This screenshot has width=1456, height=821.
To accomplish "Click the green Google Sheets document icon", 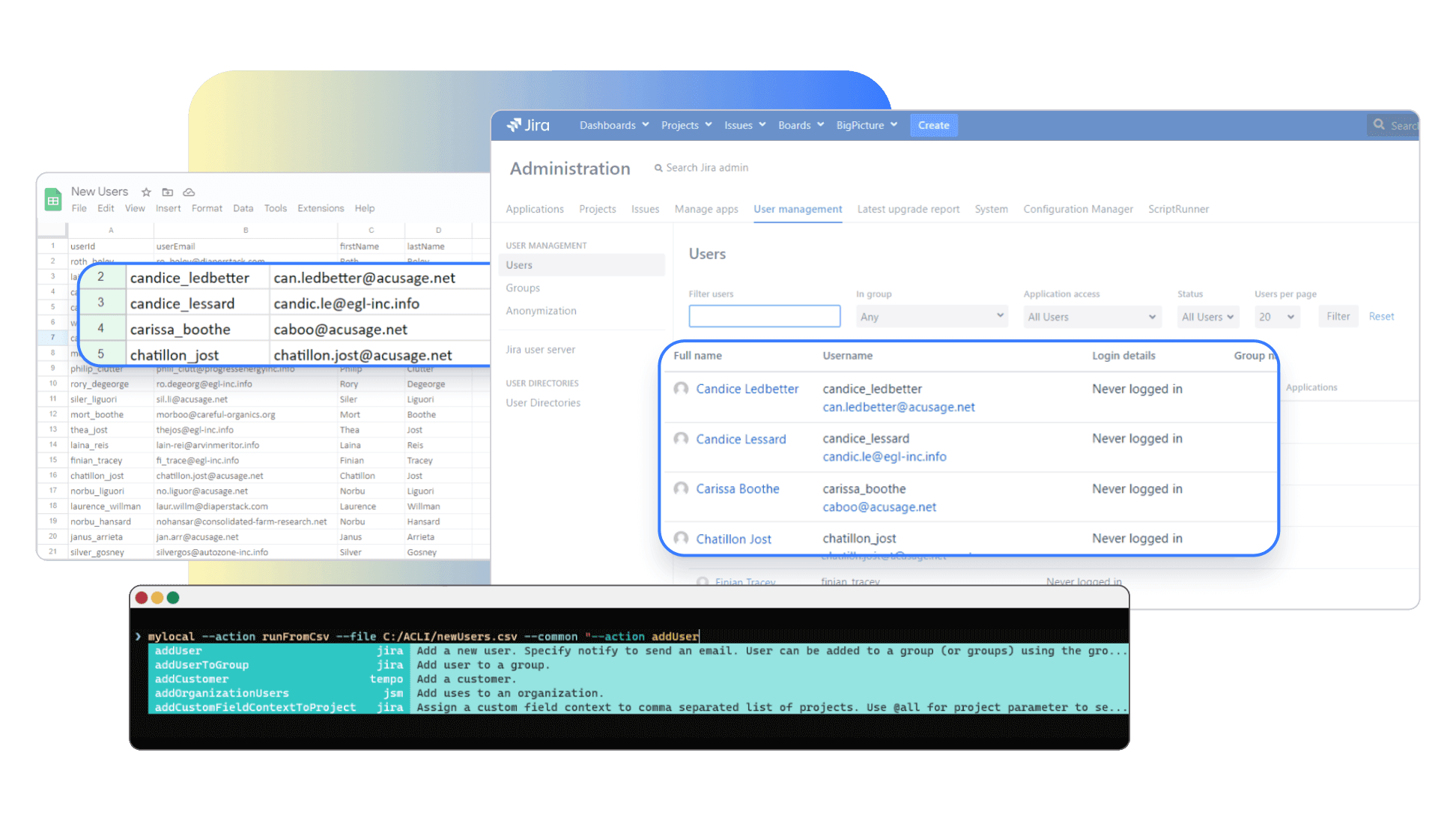I will pyautogui.click(x=52, y=199).
